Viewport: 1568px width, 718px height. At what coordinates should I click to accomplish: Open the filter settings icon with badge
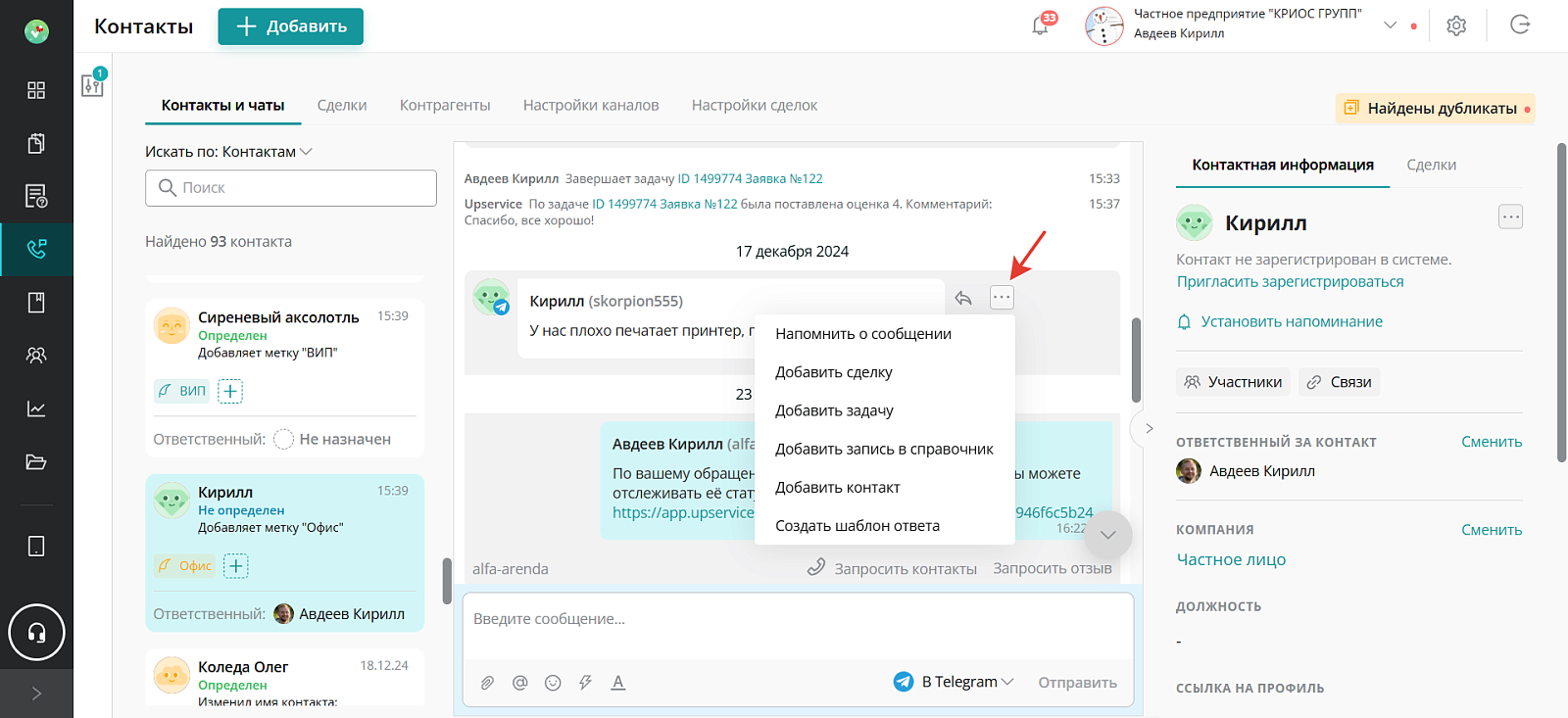tap(93, 84)
